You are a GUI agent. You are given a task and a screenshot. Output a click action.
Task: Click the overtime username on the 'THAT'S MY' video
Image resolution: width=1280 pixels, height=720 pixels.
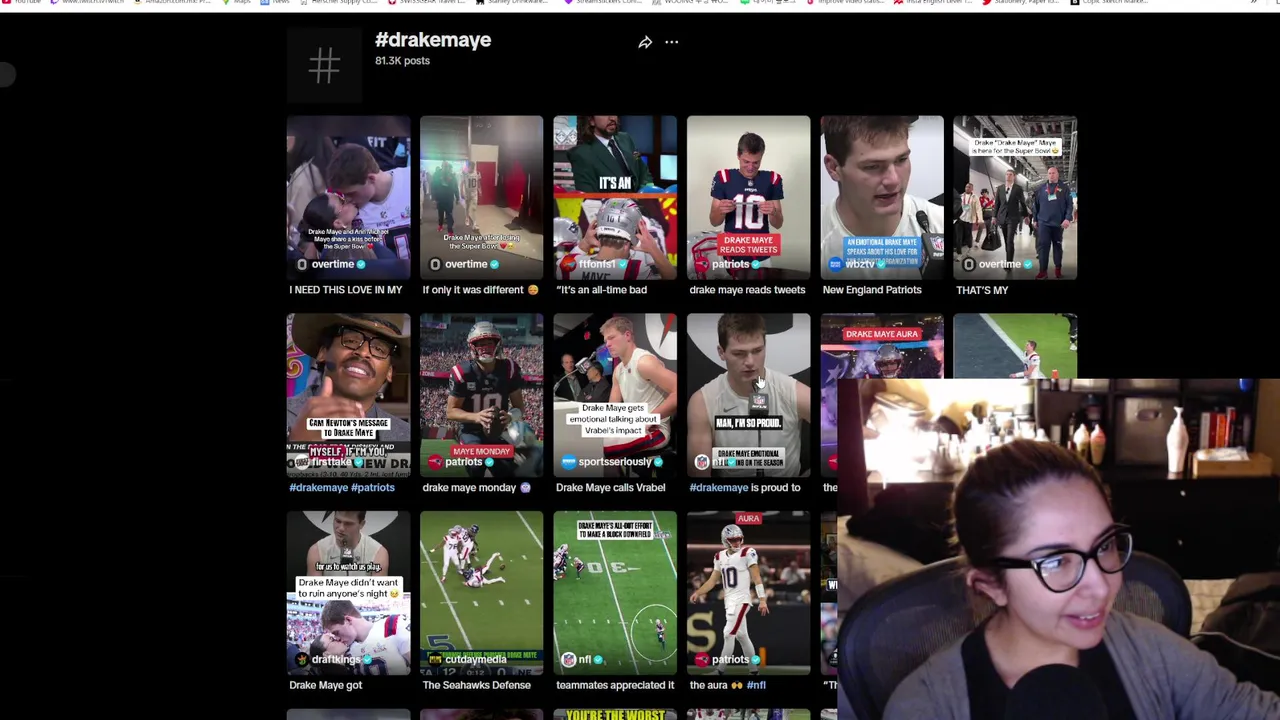pyautogui.click(x=999, y=264)
